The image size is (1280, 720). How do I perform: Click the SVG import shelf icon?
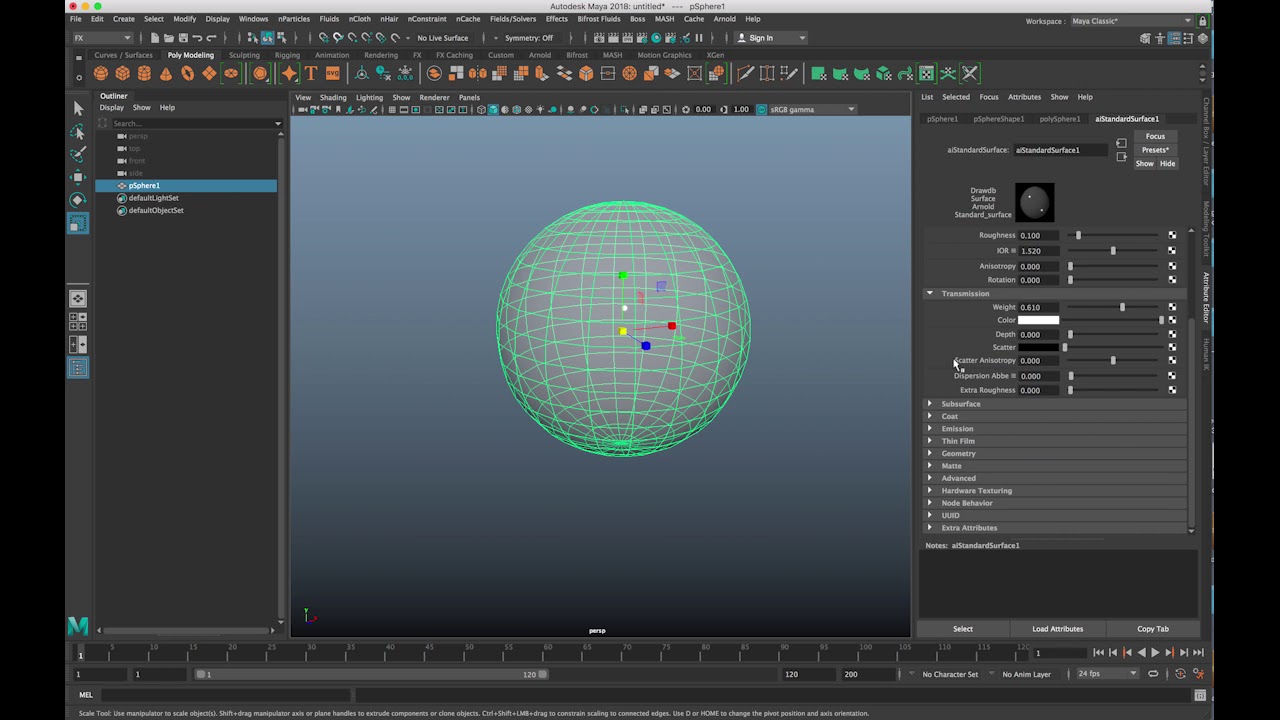click(x=332, y=73)
